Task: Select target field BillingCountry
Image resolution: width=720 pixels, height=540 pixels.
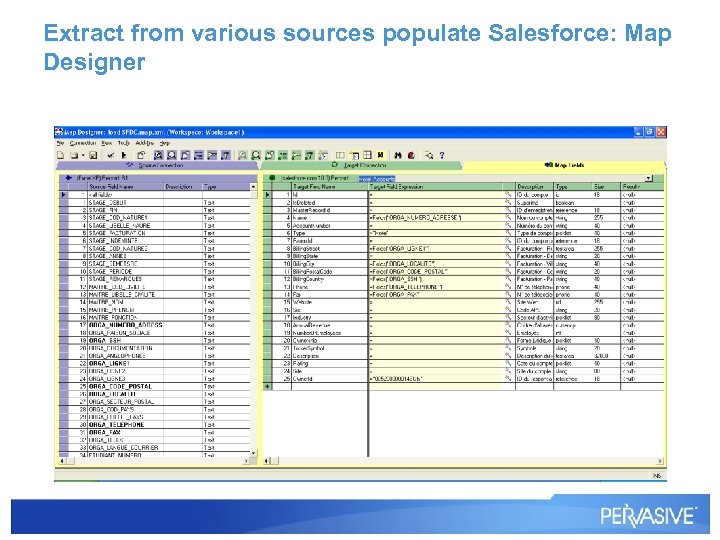Action: [329, 279]
